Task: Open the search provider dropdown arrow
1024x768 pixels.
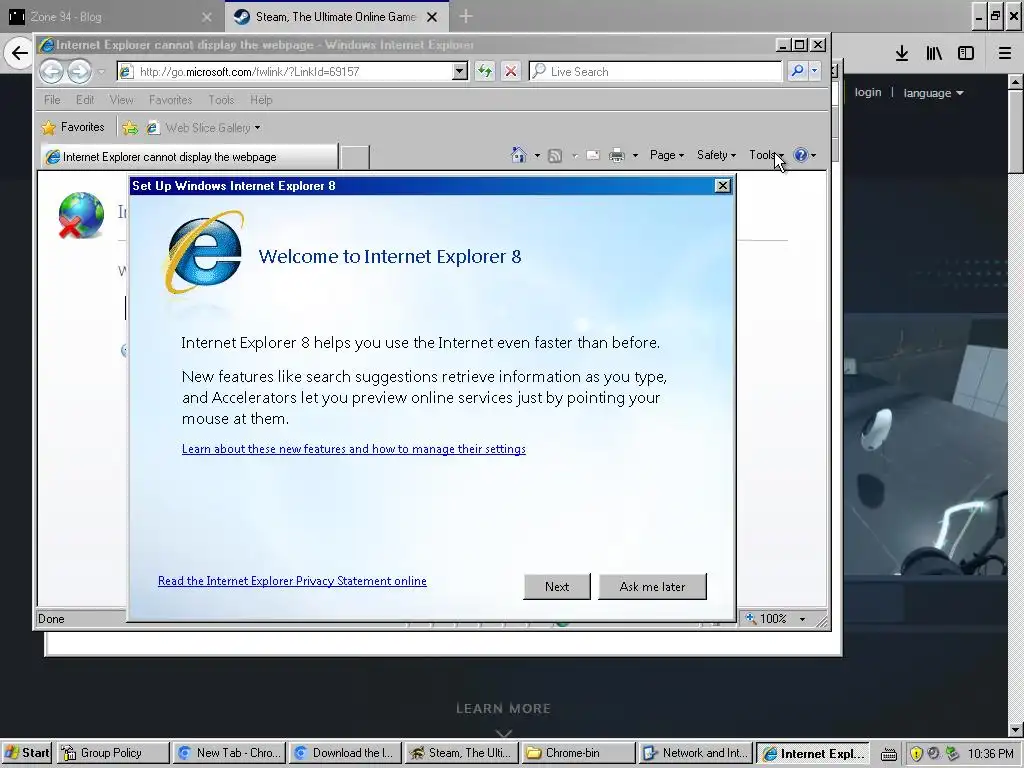Action: [x=814, y=71]
